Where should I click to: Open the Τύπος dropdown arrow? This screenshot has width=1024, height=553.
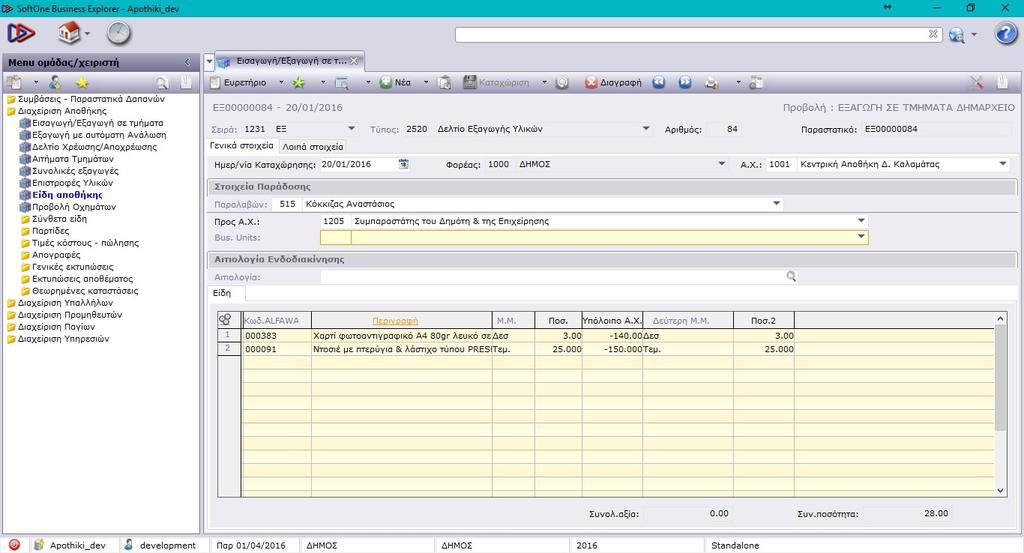point(646,129)
